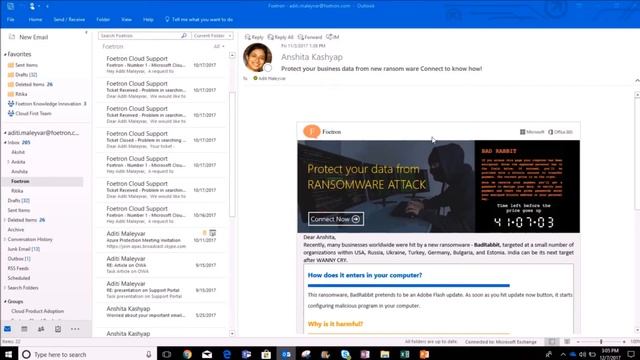
Task: Open the File menu
Action: [11, 20]
